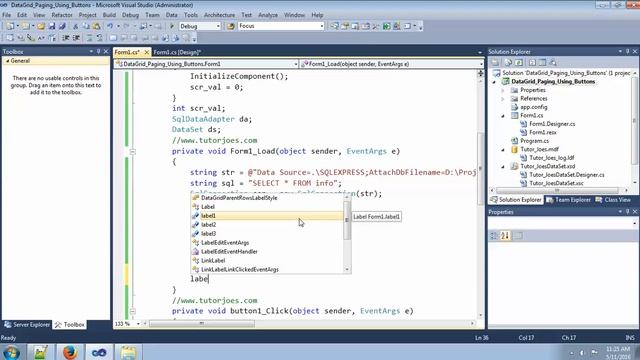
Task: Switch to the Team Explorer tab
Action: [569, 200]
